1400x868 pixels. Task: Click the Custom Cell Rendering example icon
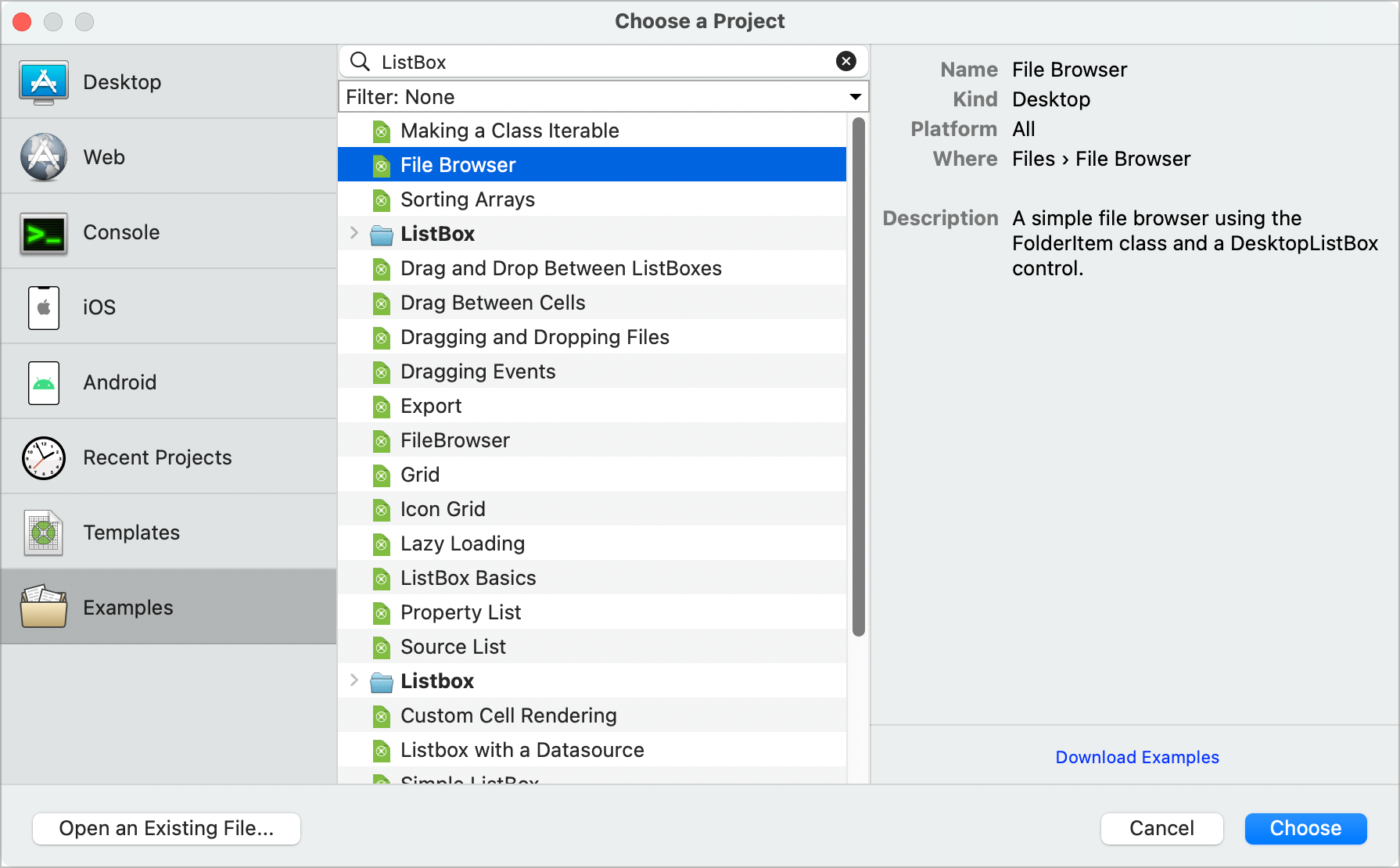(382, 716)
